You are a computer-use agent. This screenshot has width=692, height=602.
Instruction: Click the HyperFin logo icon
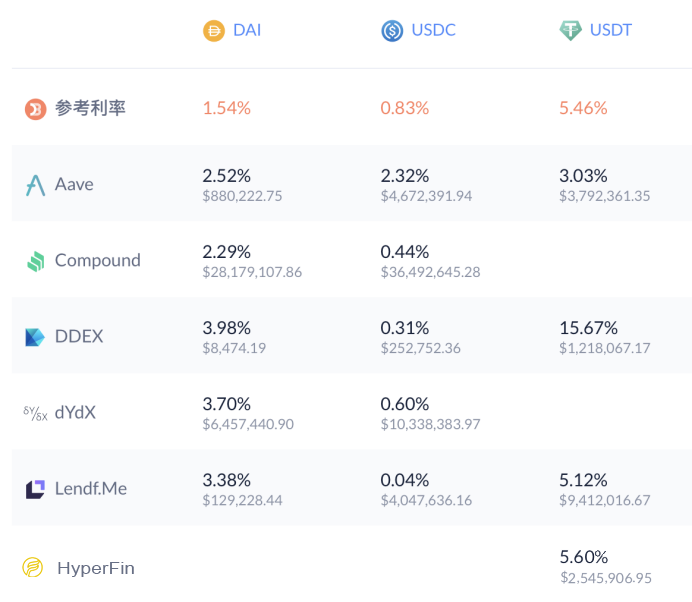33,567
